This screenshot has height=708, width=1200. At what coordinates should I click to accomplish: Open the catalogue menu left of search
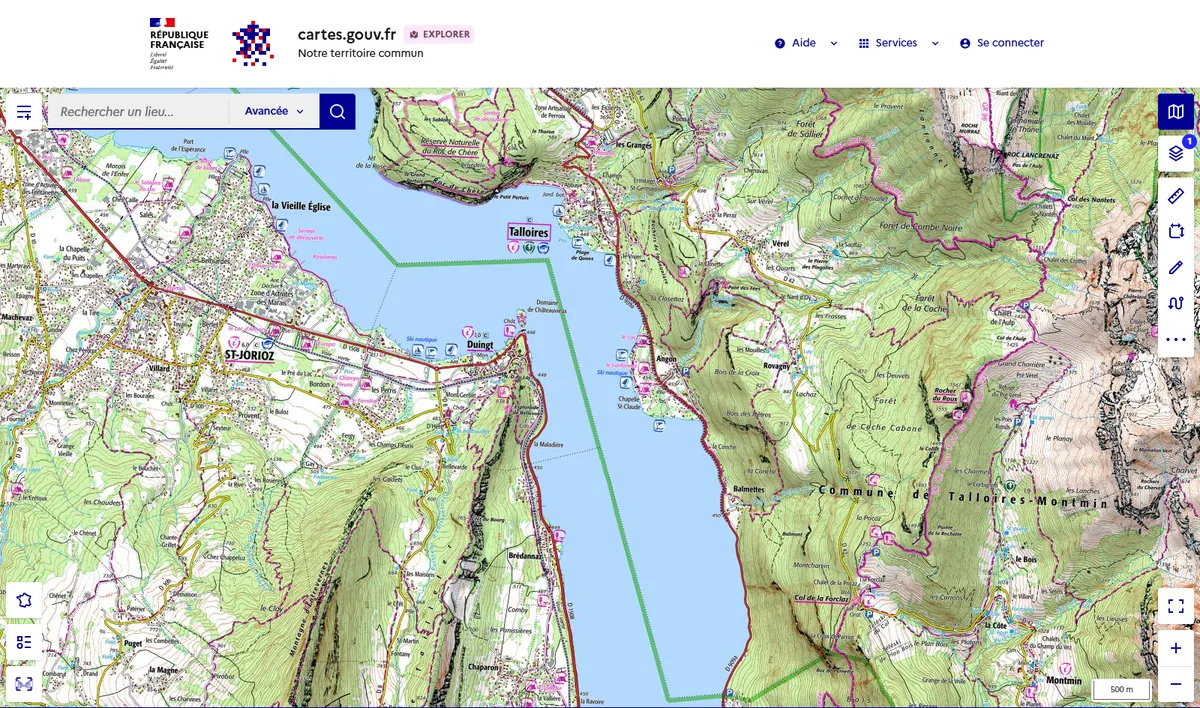[24, 112]
